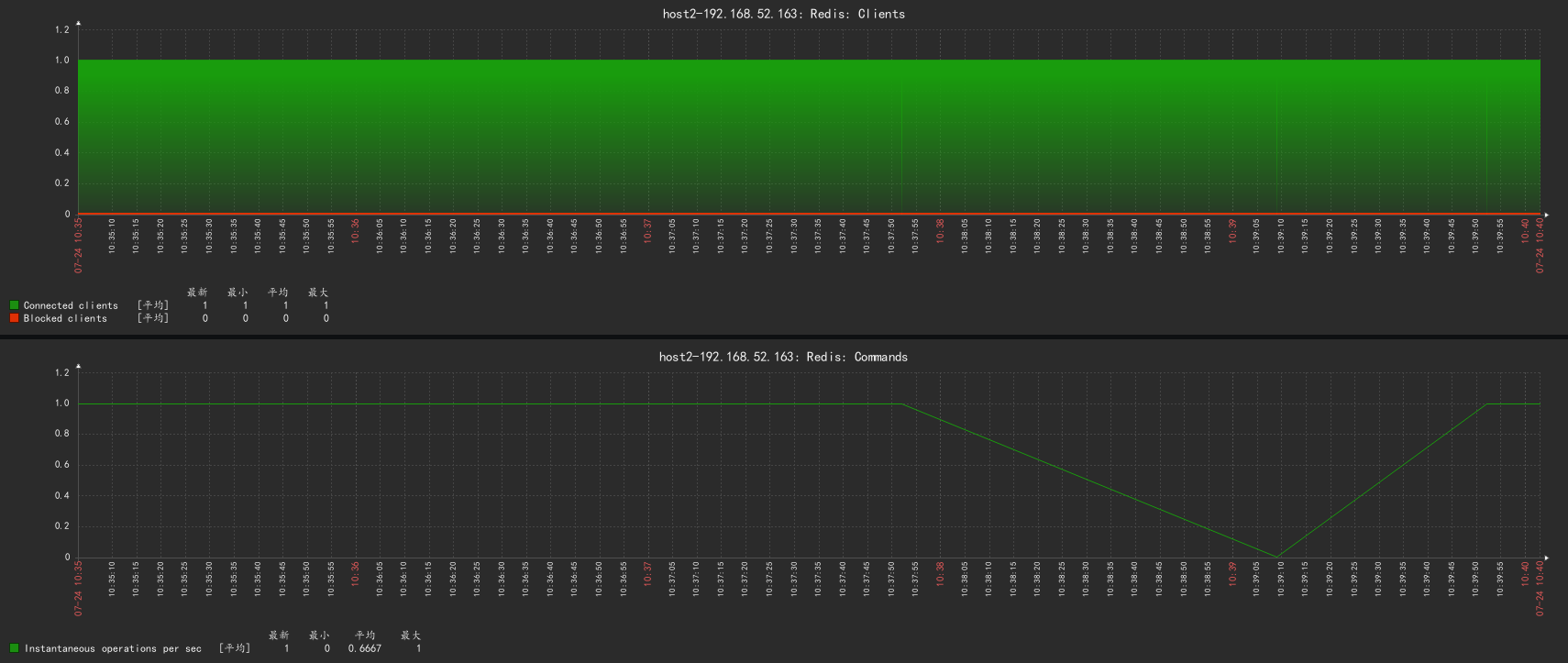Click [平均] tag next to Blocked clients
The width and height of the screenshot is (1568, 663).
click(153, 318)
